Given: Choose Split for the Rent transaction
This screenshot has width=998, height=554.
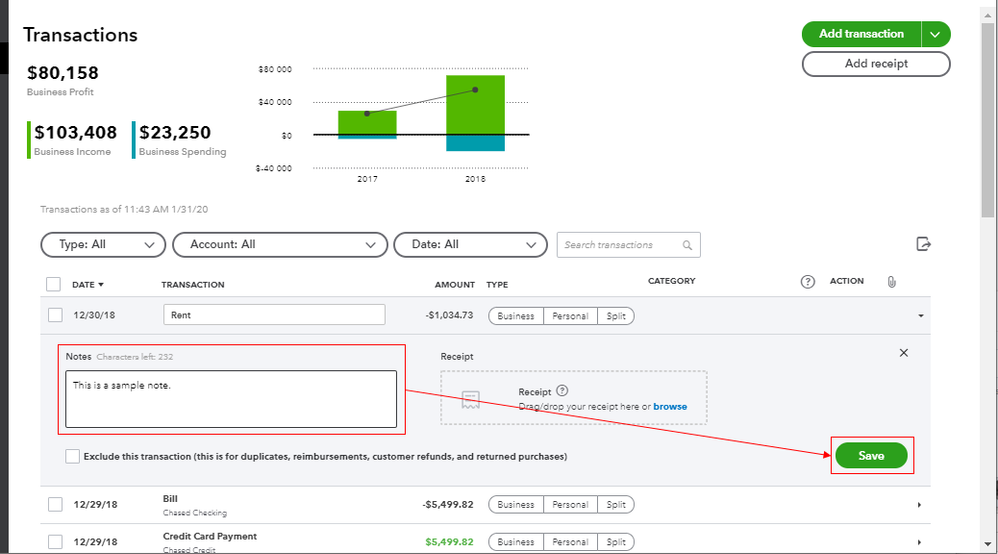Looking at the screenshot, I should pos(616,316).
